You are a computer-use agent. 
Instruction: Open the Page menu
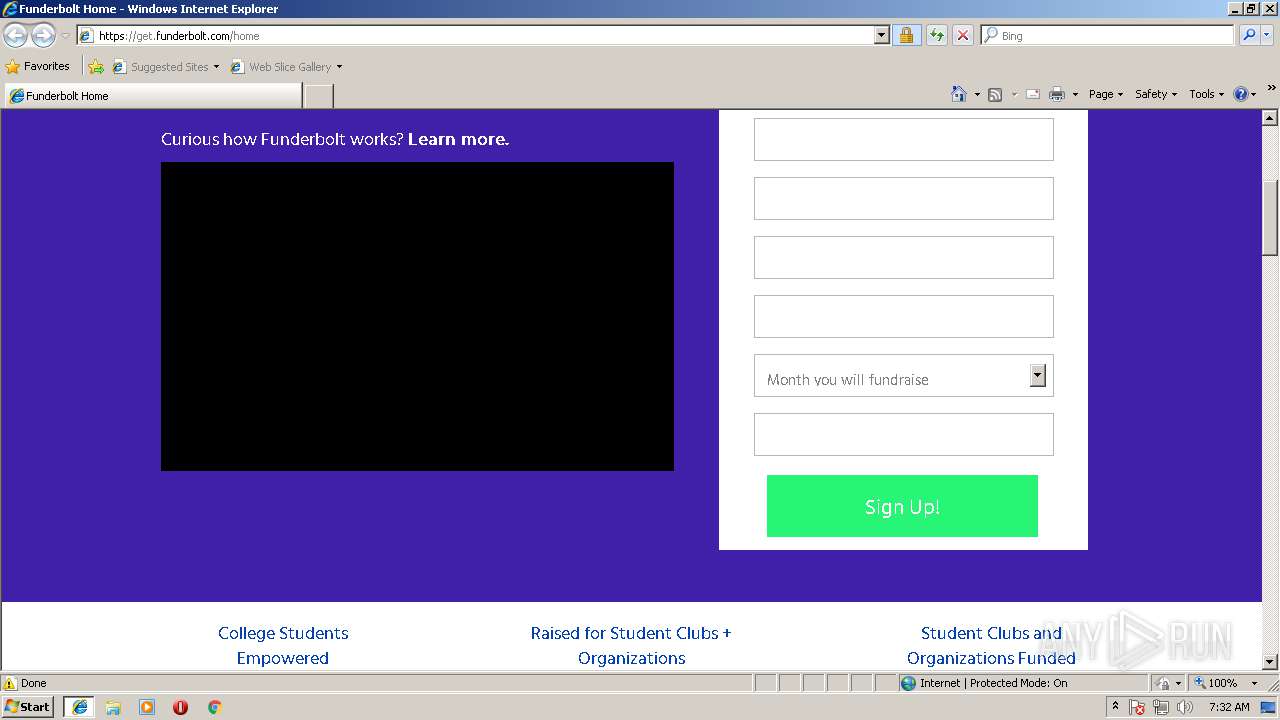pyautogui.click(x=1106, y=94)
